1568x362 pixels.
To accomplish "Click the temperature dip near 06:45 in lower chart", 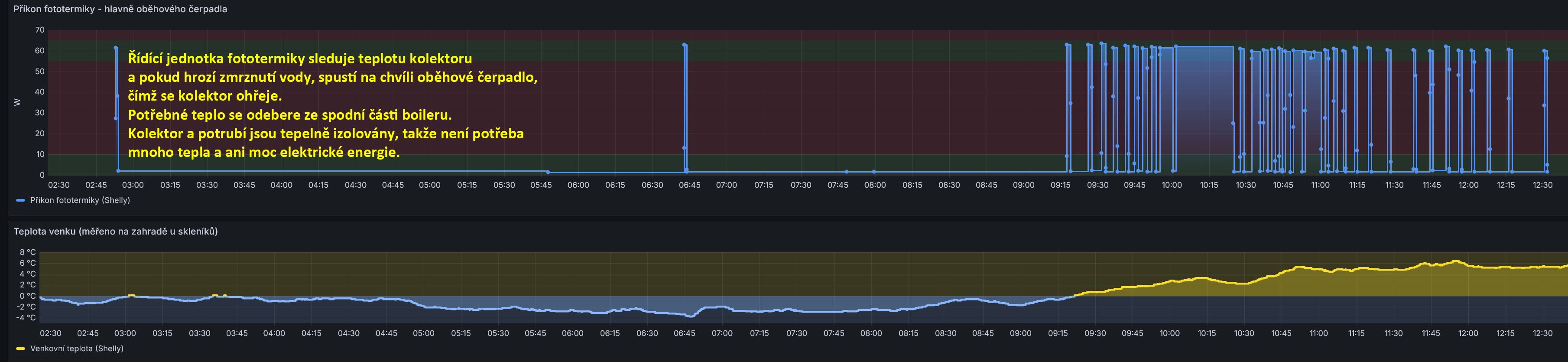I will (x=690, y=316).
